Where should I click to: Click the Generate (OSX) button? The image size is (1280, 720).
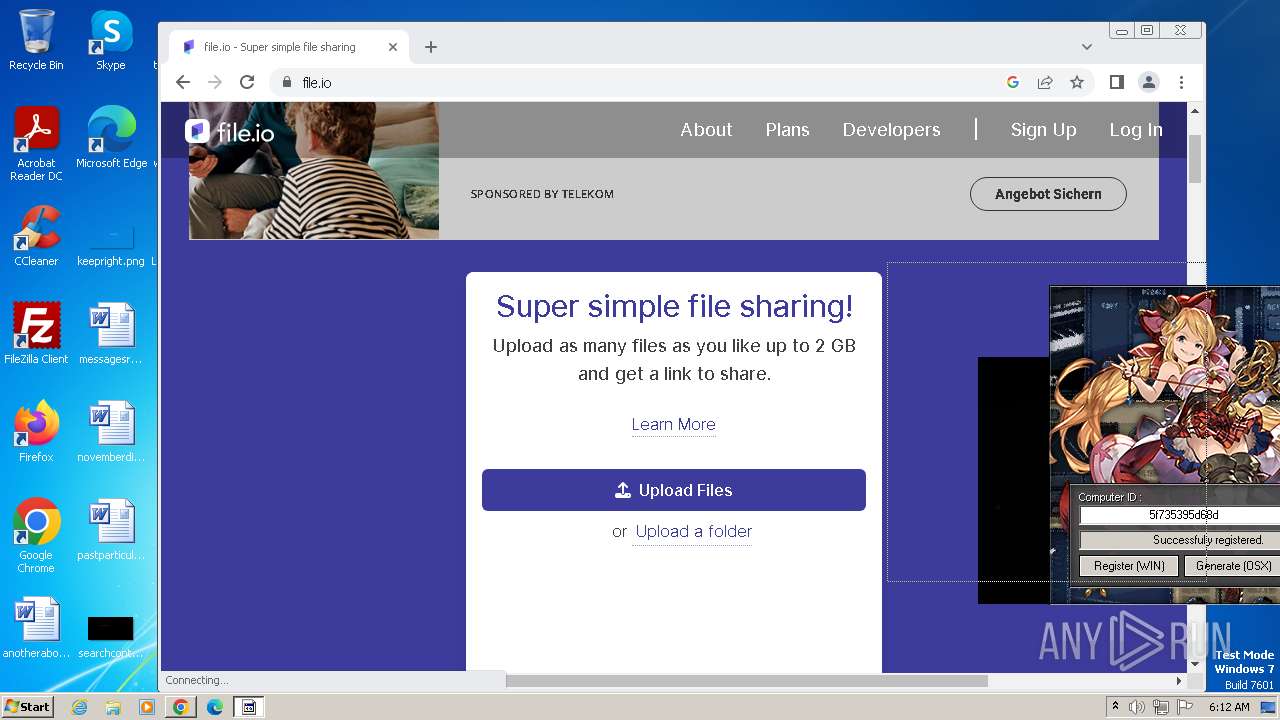coord(1232,566)
